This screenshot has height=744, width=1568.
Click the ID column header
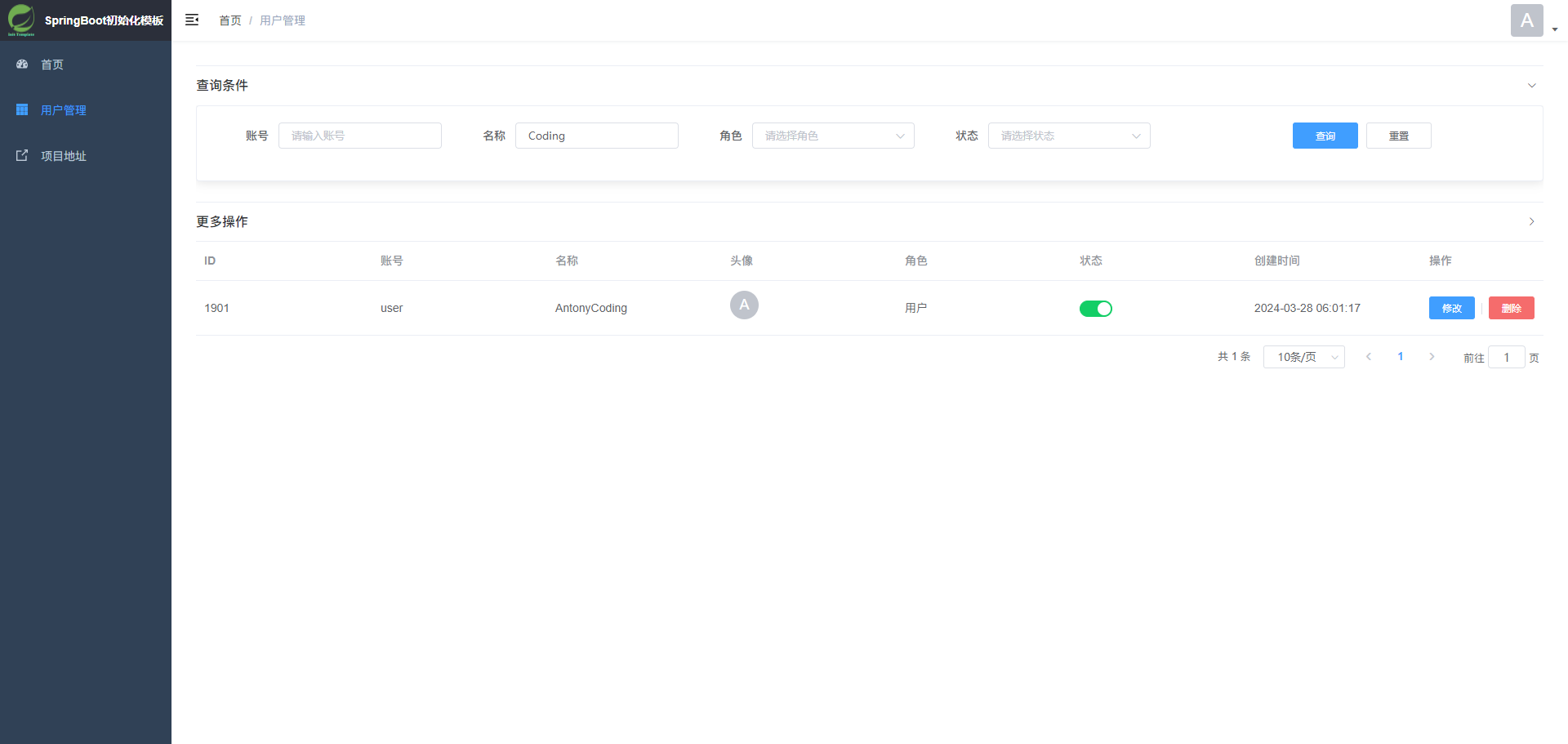(x=210, y=261)
